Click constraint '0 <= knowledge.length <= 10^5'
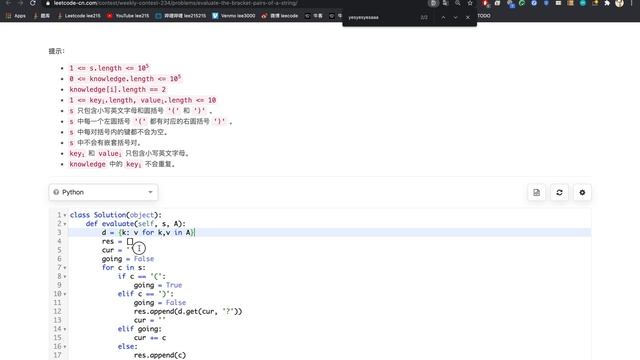 pyautogui.click(x=125, y=78)
